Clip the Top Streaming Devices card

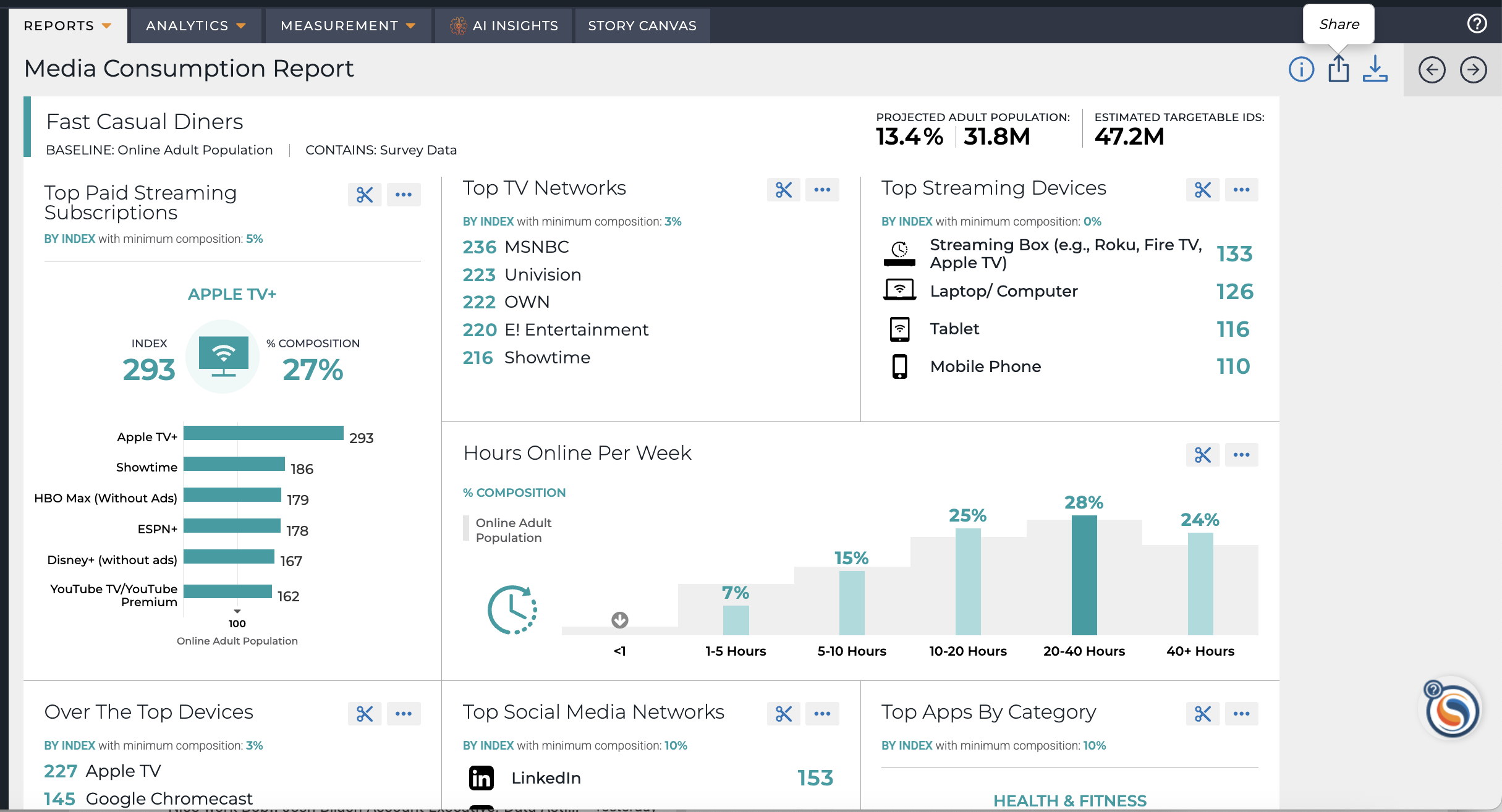tap(1203, 190)
